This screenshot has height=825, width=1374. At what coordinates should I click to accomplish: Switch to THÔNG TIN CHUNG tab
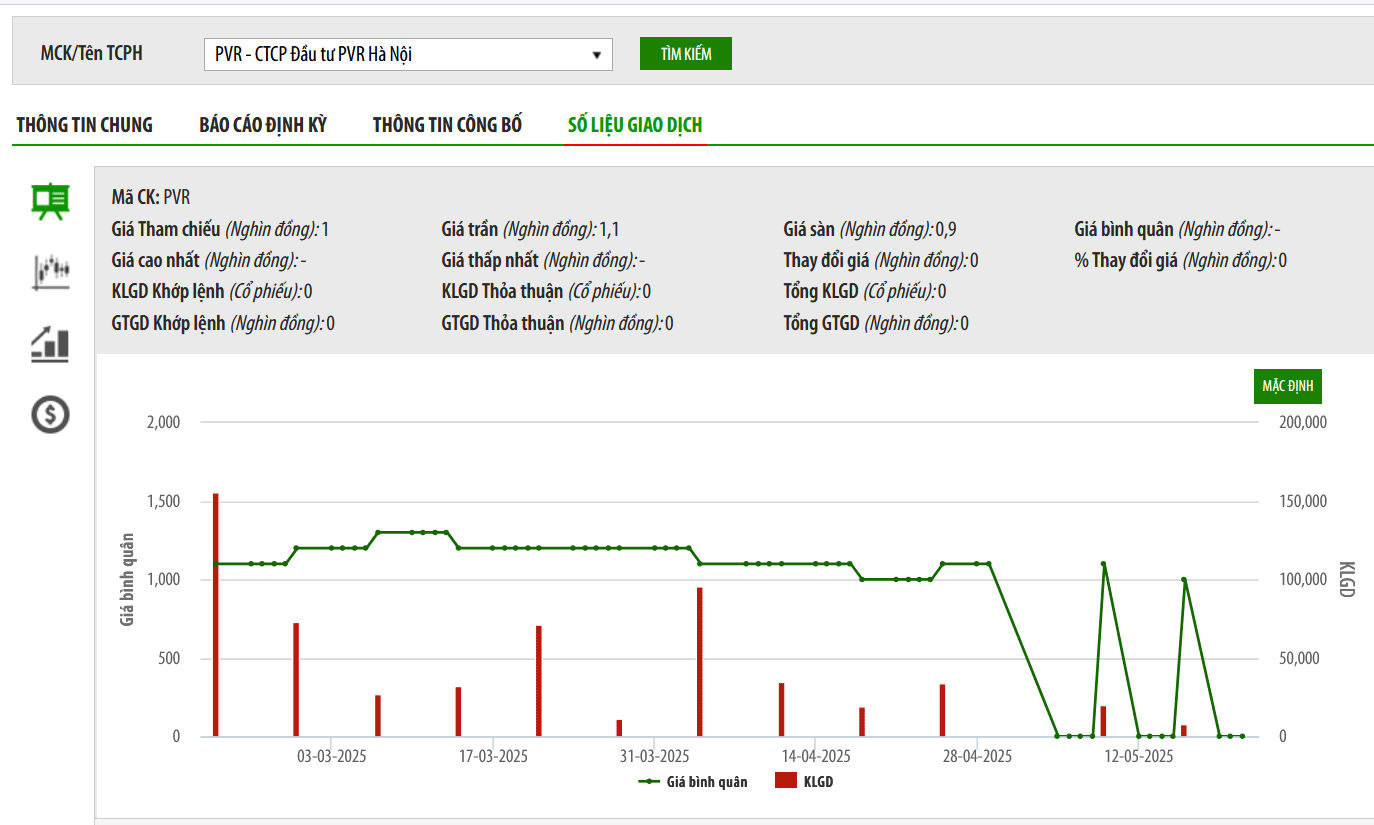click(85, 125)
